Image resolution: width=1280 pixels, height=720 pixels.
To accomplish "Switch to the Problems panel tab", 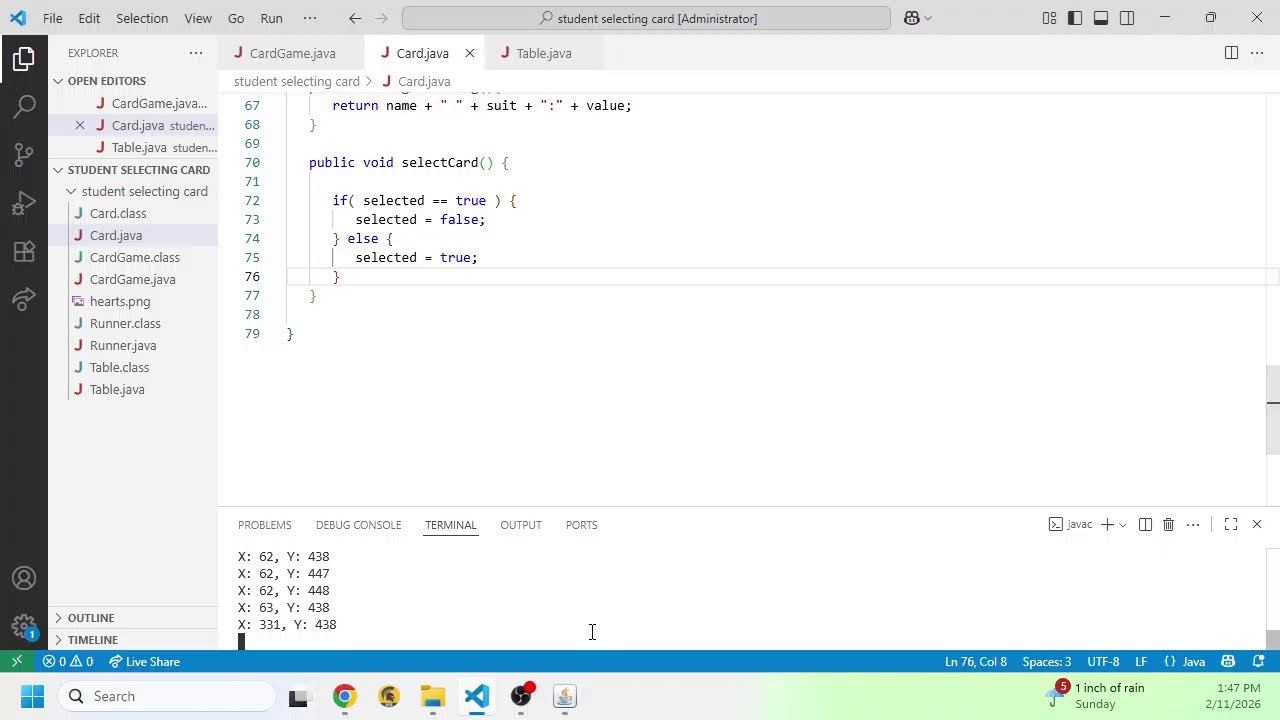I will coord(265,525).
